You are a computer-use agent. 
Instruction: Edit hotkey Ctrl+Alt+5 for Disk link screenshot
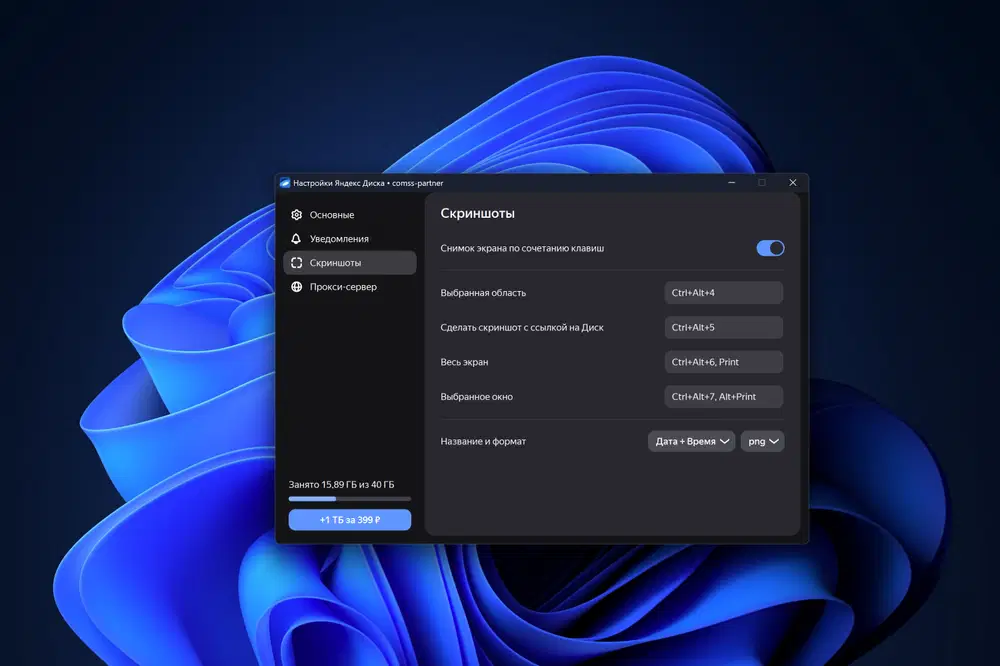pyautogui.click(x=723, y=327)
